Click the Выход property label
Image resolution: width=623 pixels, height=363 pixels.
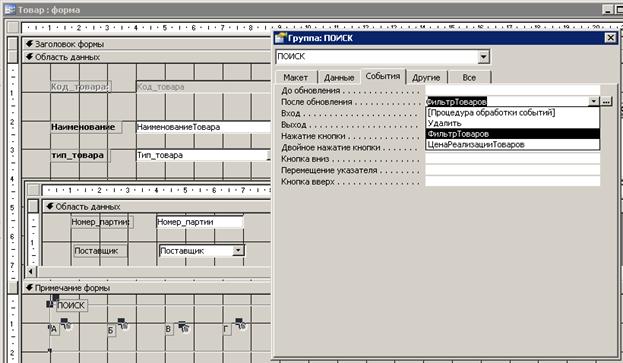pyautogui.click(x=294, y=125)
